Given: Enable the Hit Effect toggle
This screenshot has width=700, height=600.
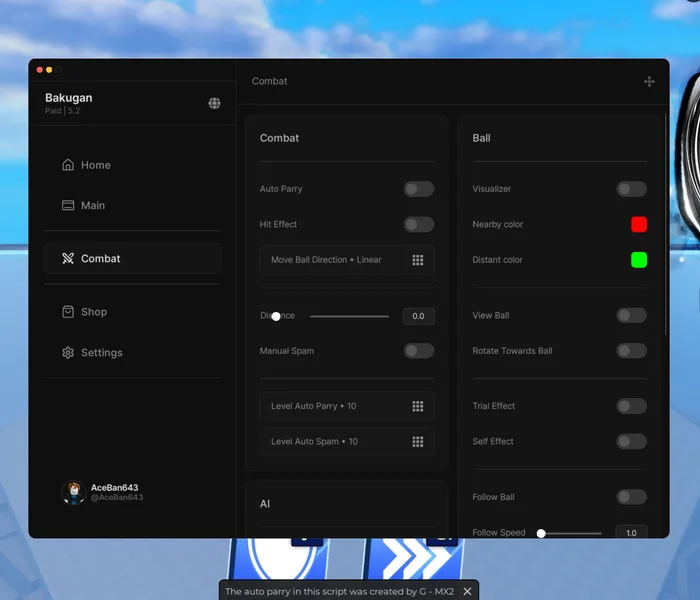Looking at the screenshot, I should coord(419,224).
